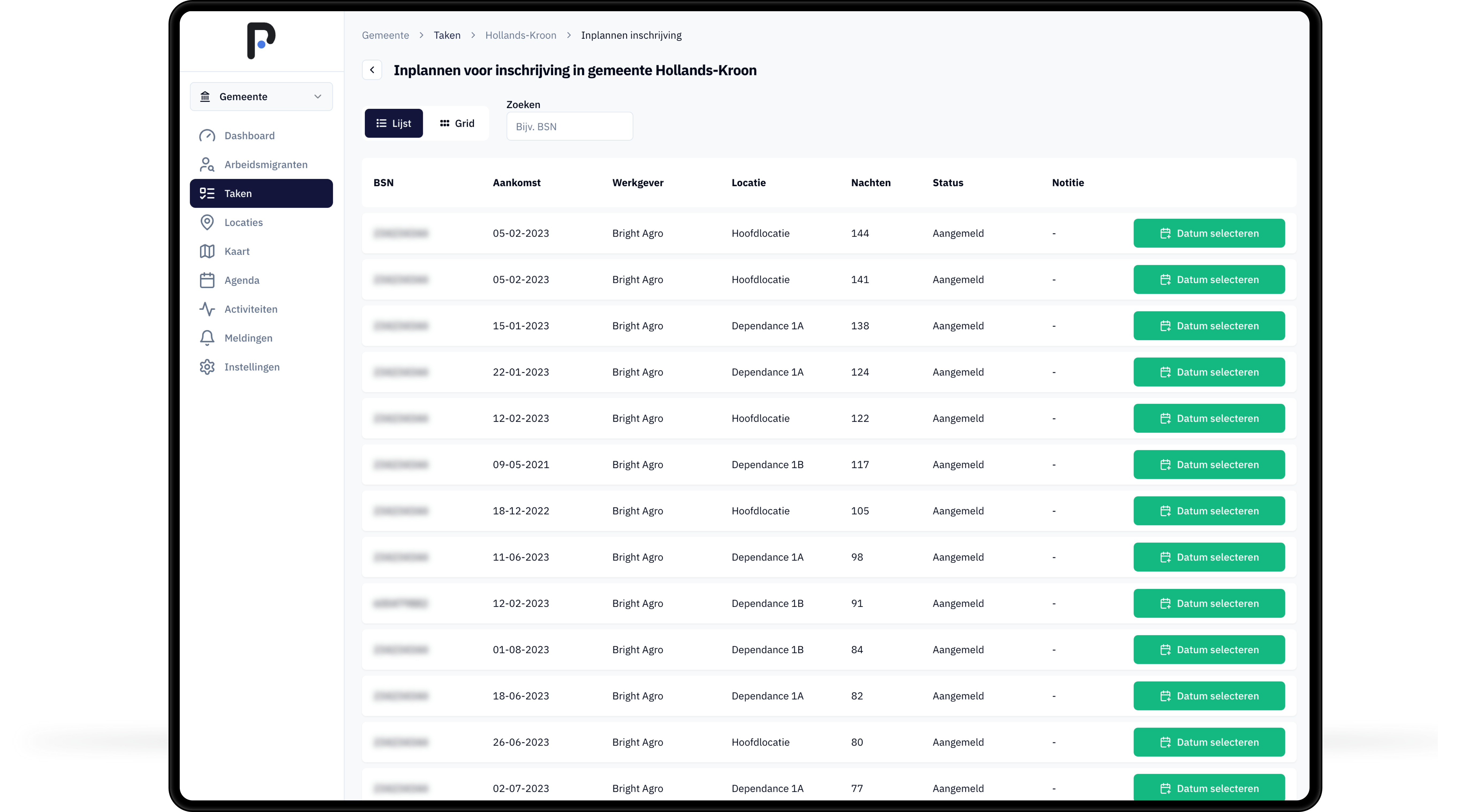Go to Hollands-Kroon breadcrumb link
Image resolution: width=1462 pixels, height=812 pixels.
coord(520,35)
